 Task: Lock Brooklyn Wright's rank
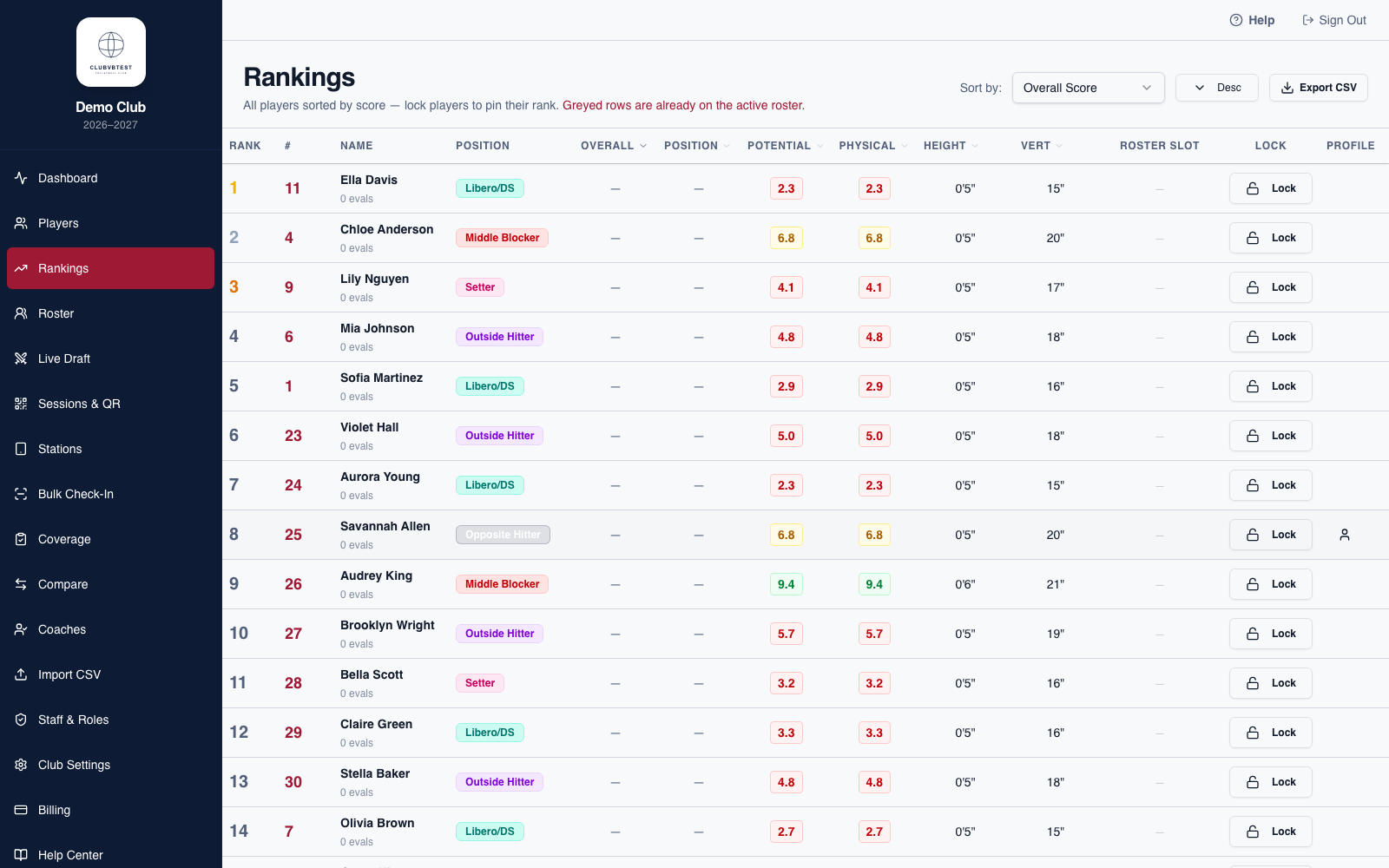pos(1270,634)
